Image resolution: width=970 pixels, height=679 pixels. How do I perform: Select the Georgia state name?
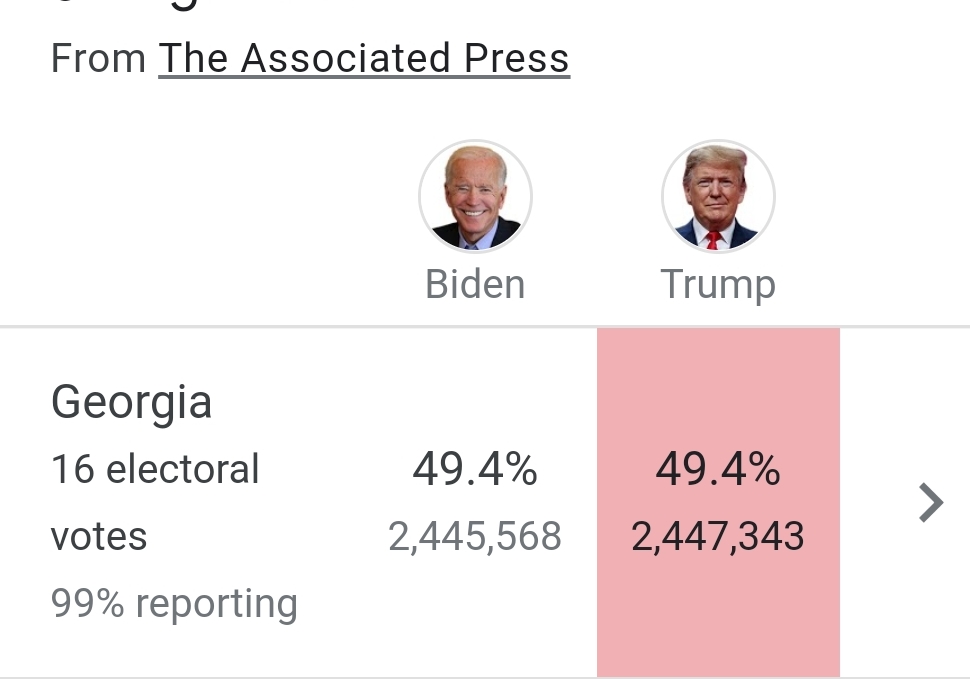131,402
